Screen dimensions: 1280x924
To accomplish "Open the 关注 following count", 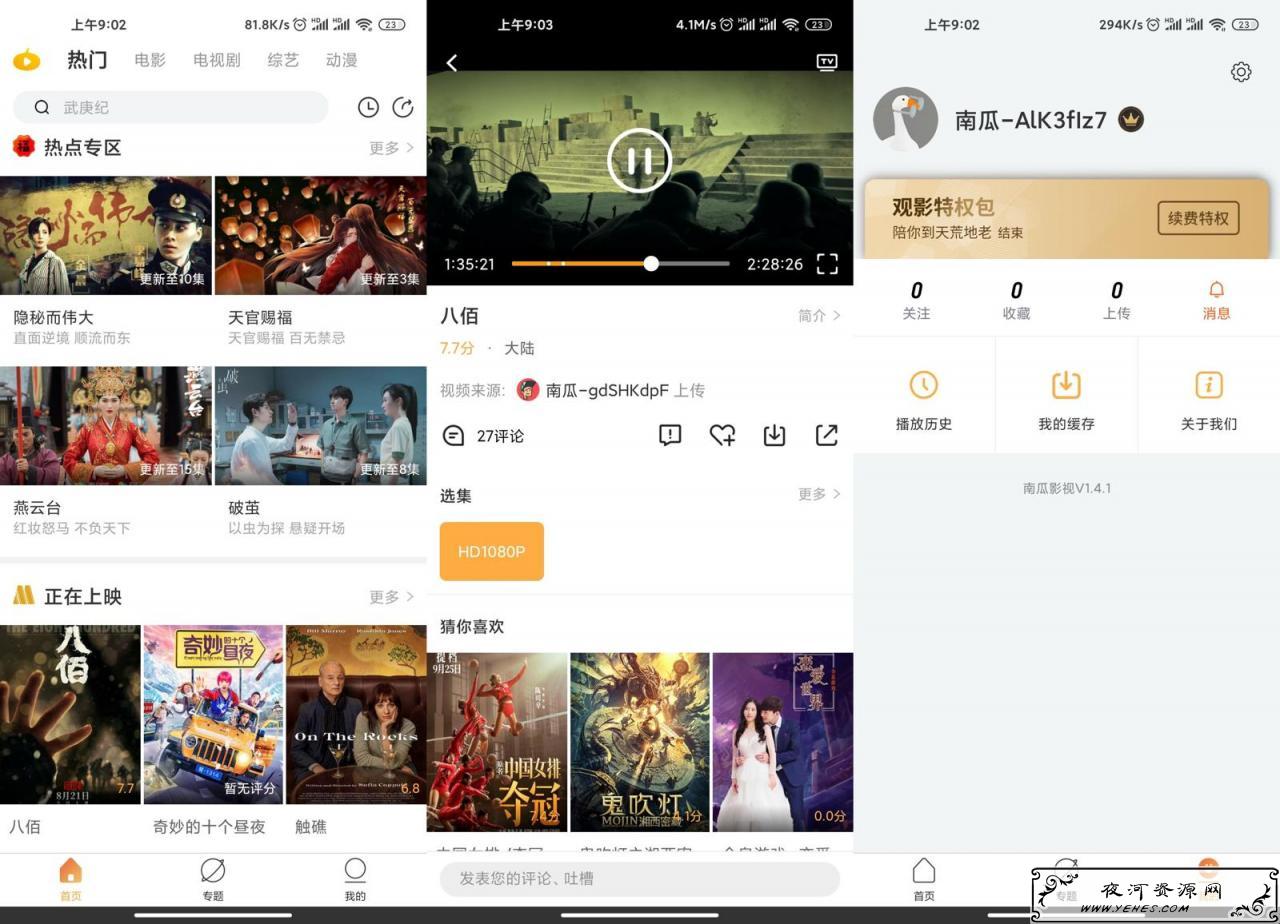I will tap(916, 300).
